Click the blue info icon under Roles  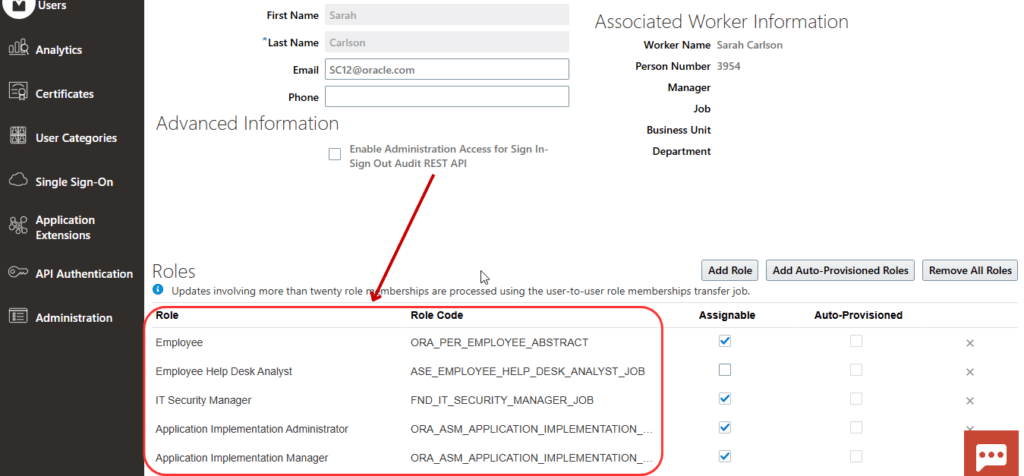(158, 289)
